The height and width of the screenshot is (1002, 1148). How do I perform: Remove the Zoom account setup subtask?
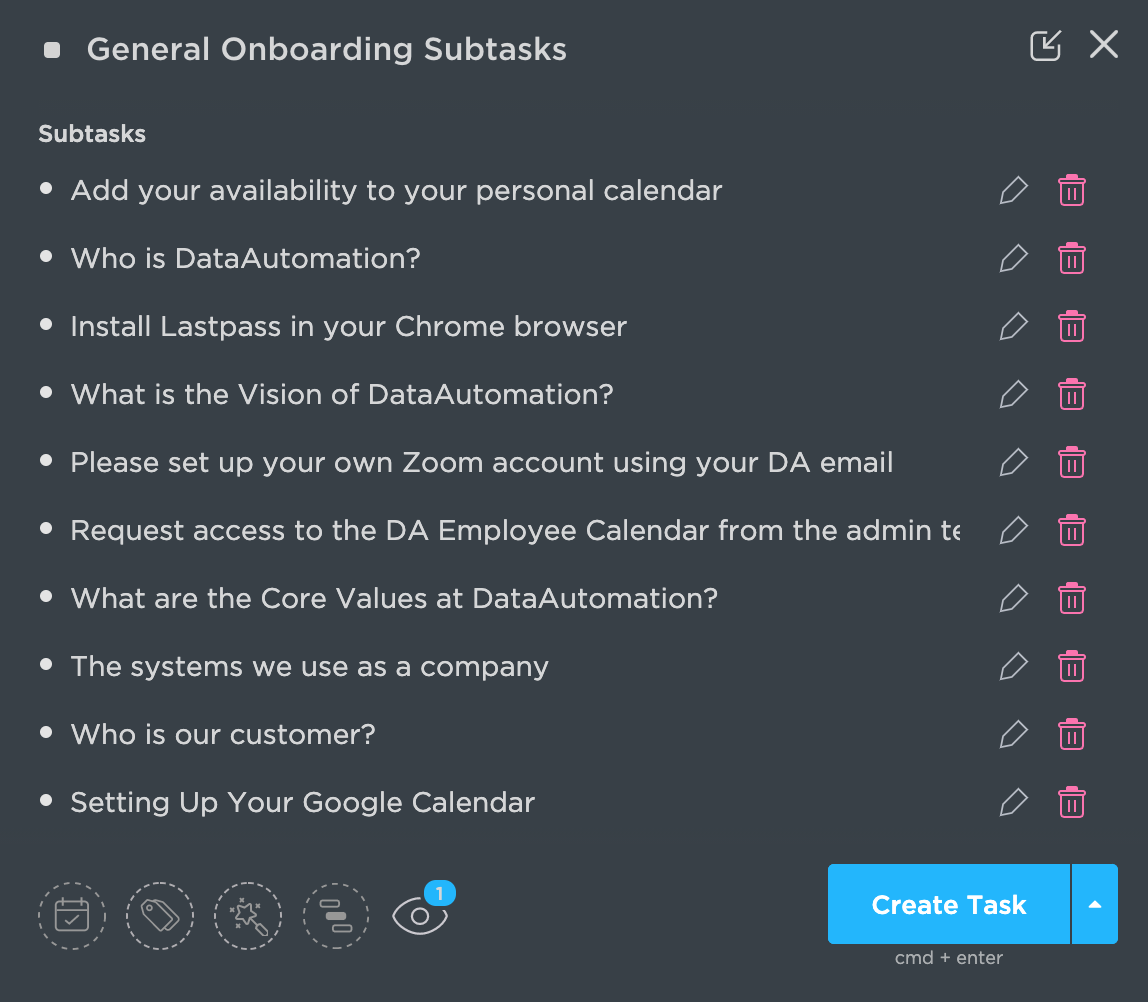[1072, 463]
